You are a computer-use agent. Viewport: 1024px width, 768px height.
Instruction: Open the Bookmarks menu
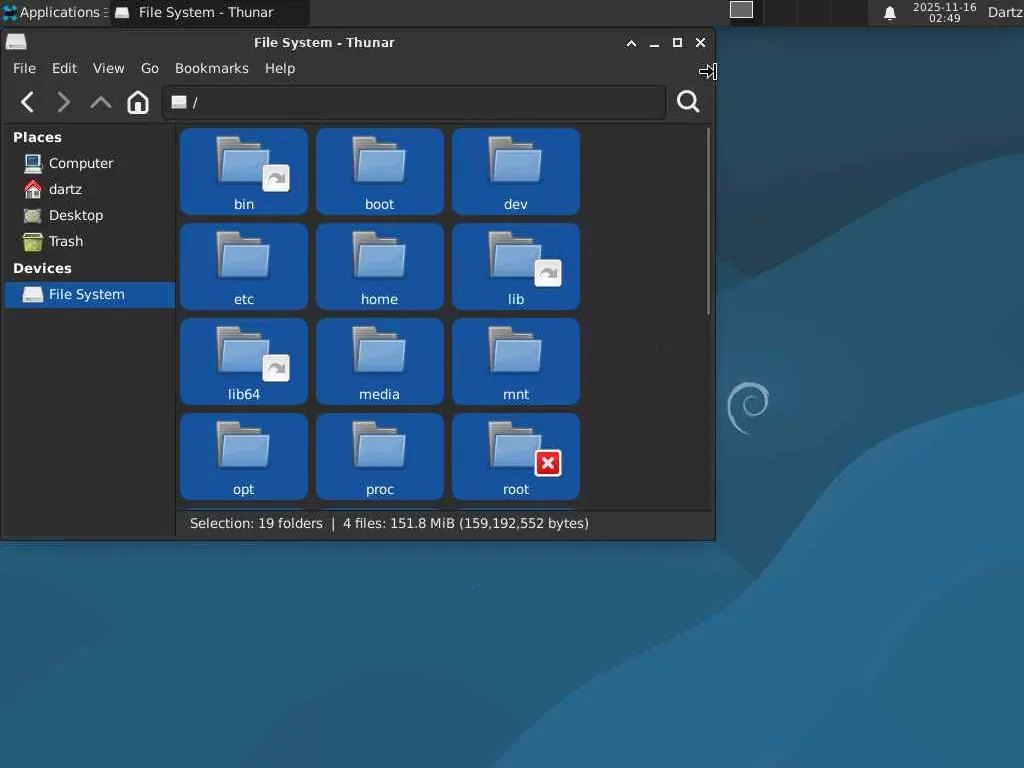pos(211,68)
